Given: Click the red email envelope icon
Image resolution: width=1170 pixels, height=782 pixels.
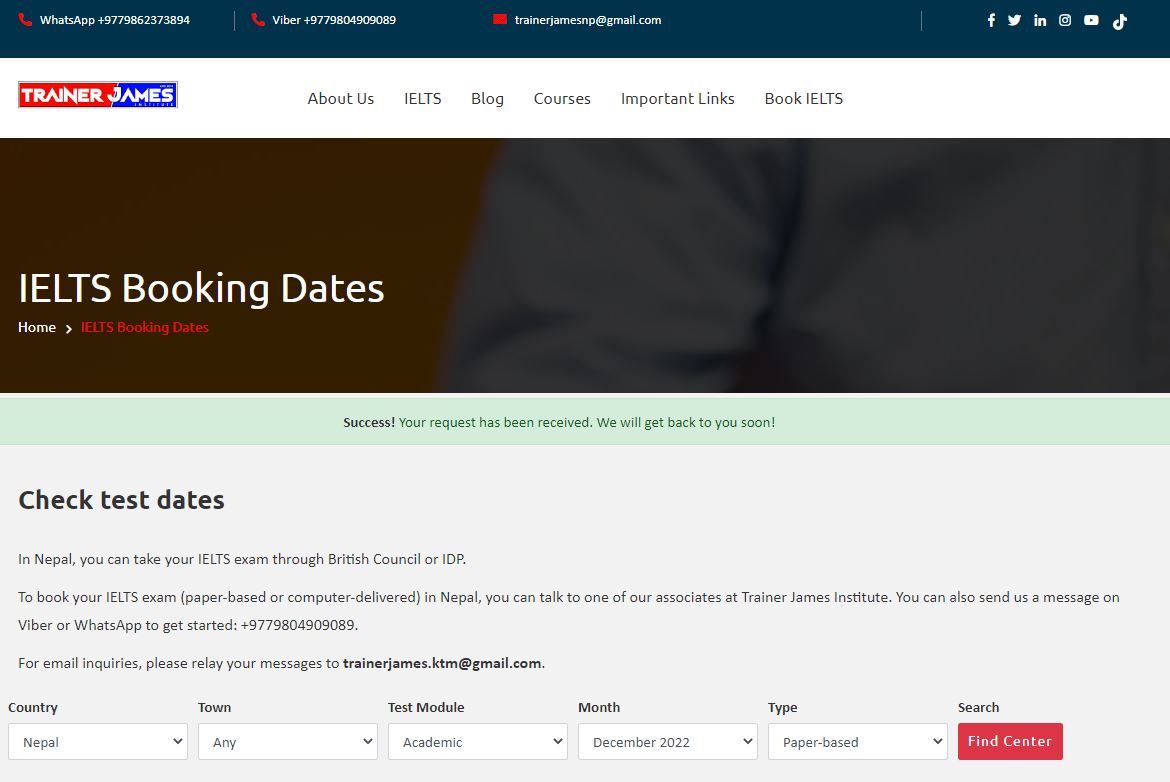Looking at the screenshot, I should 500,20.
